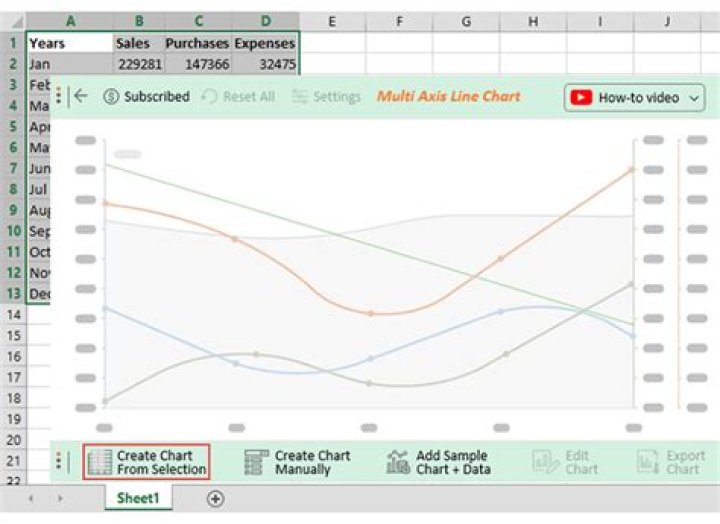Click the Reset All text
The image size is (720, 524).
tap(249, 96)
